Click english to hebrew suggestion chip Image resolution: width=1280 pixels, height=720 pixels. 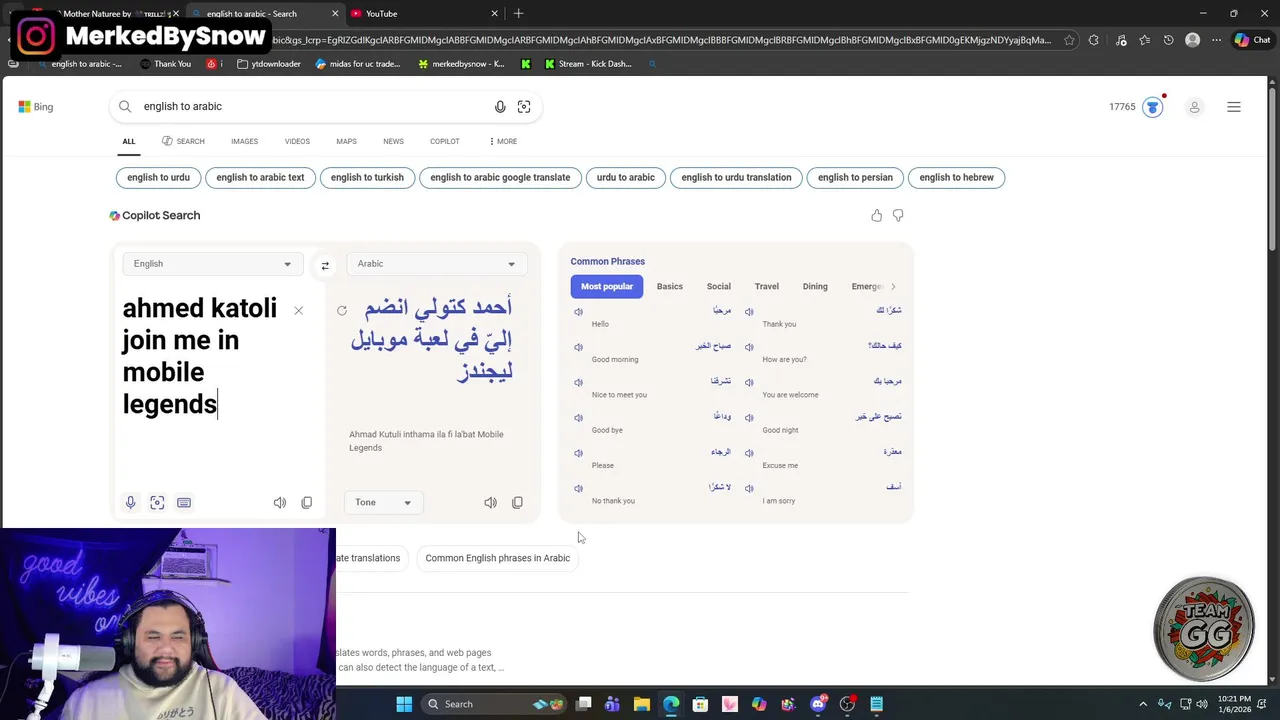pos(956,177)
